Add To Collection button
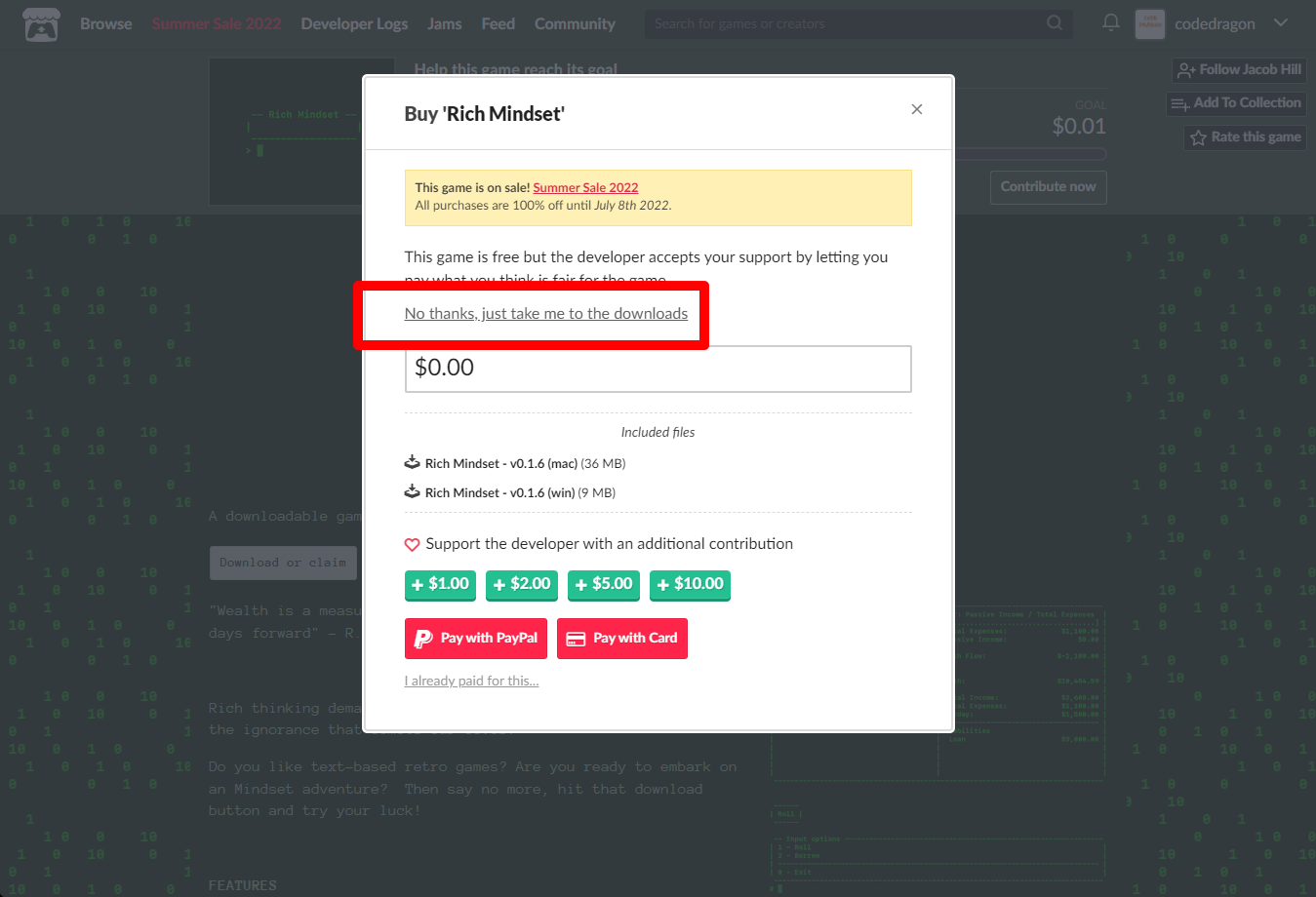This screenshot has height=897, width=1316. [x=1236, y=102]
